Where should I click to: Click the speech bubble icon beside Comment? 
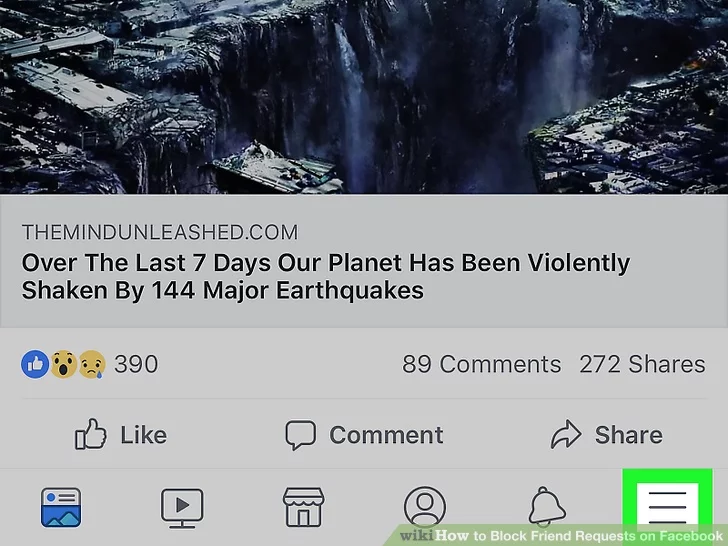click(x=300, y=435)
